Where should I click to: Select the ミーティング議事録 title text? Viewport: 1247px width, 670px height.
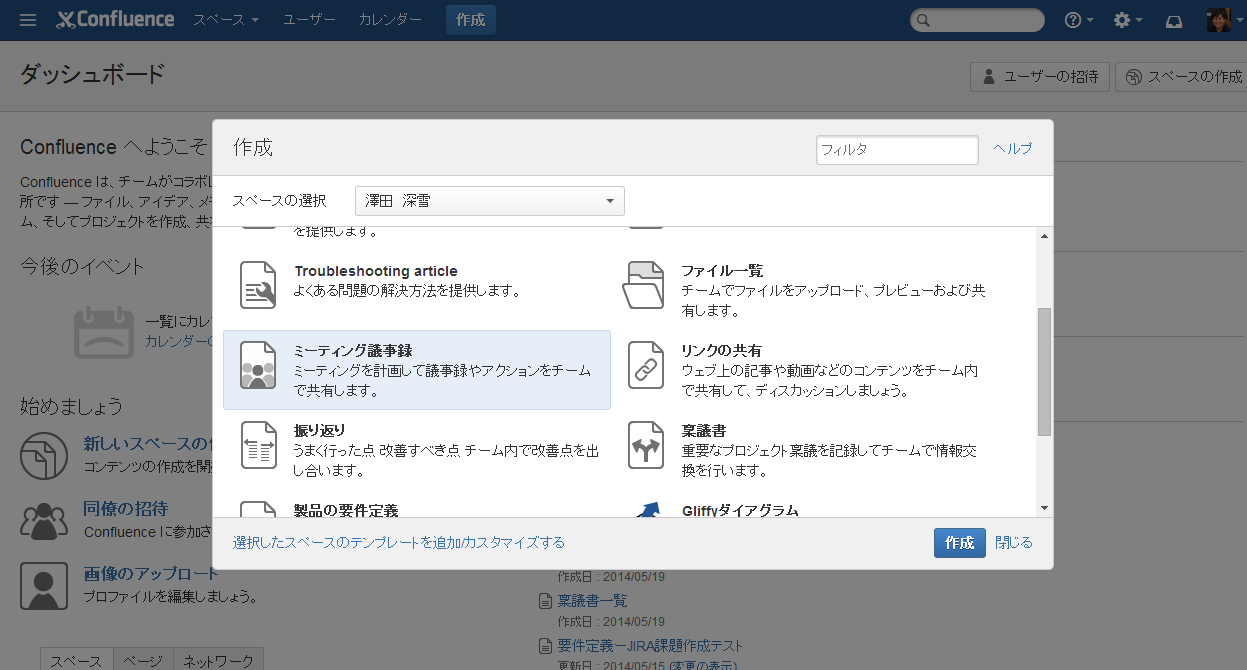[x=353, y=351]
